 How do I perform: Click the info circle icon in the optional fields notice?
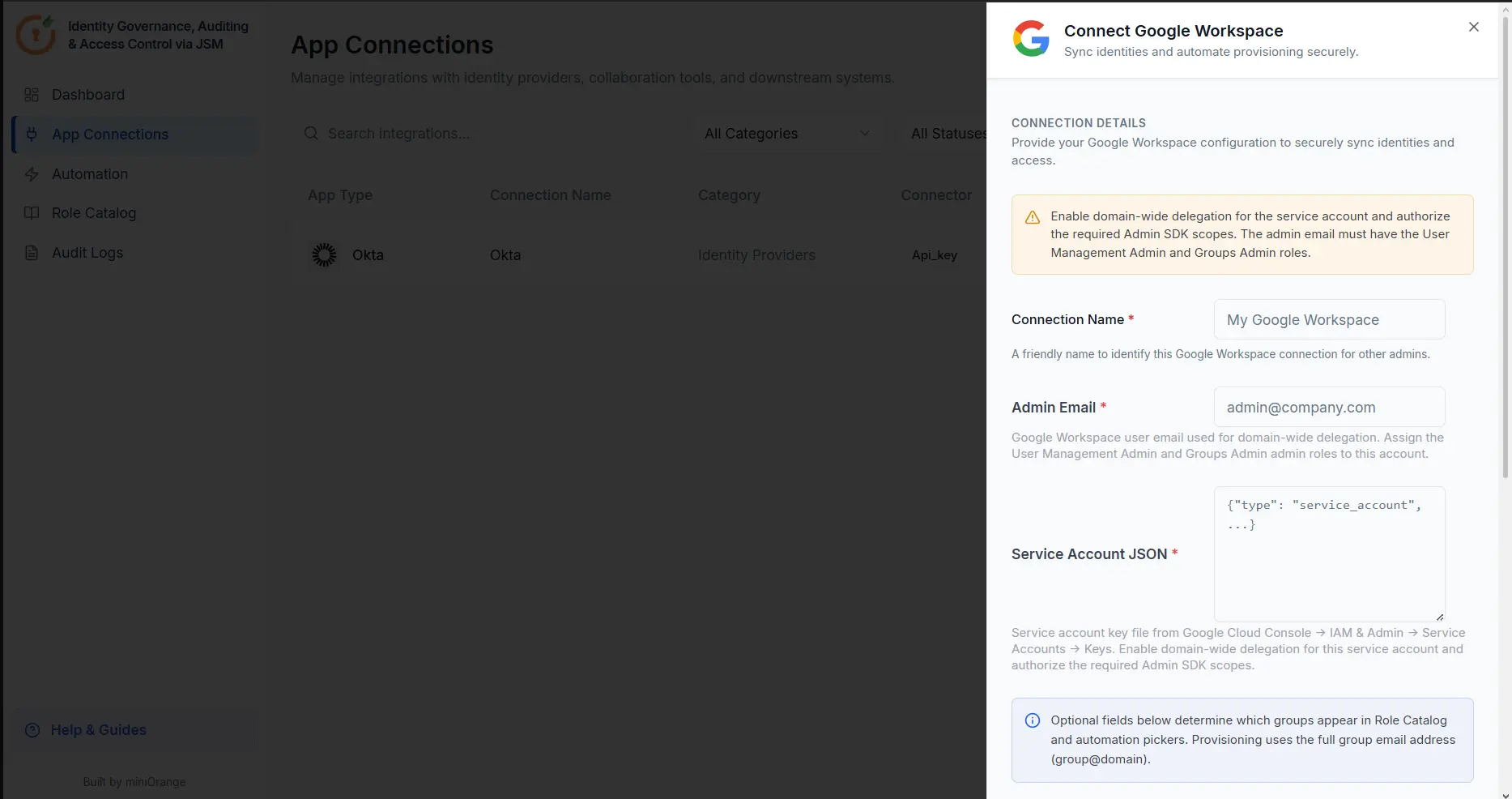click(1033, 720)
